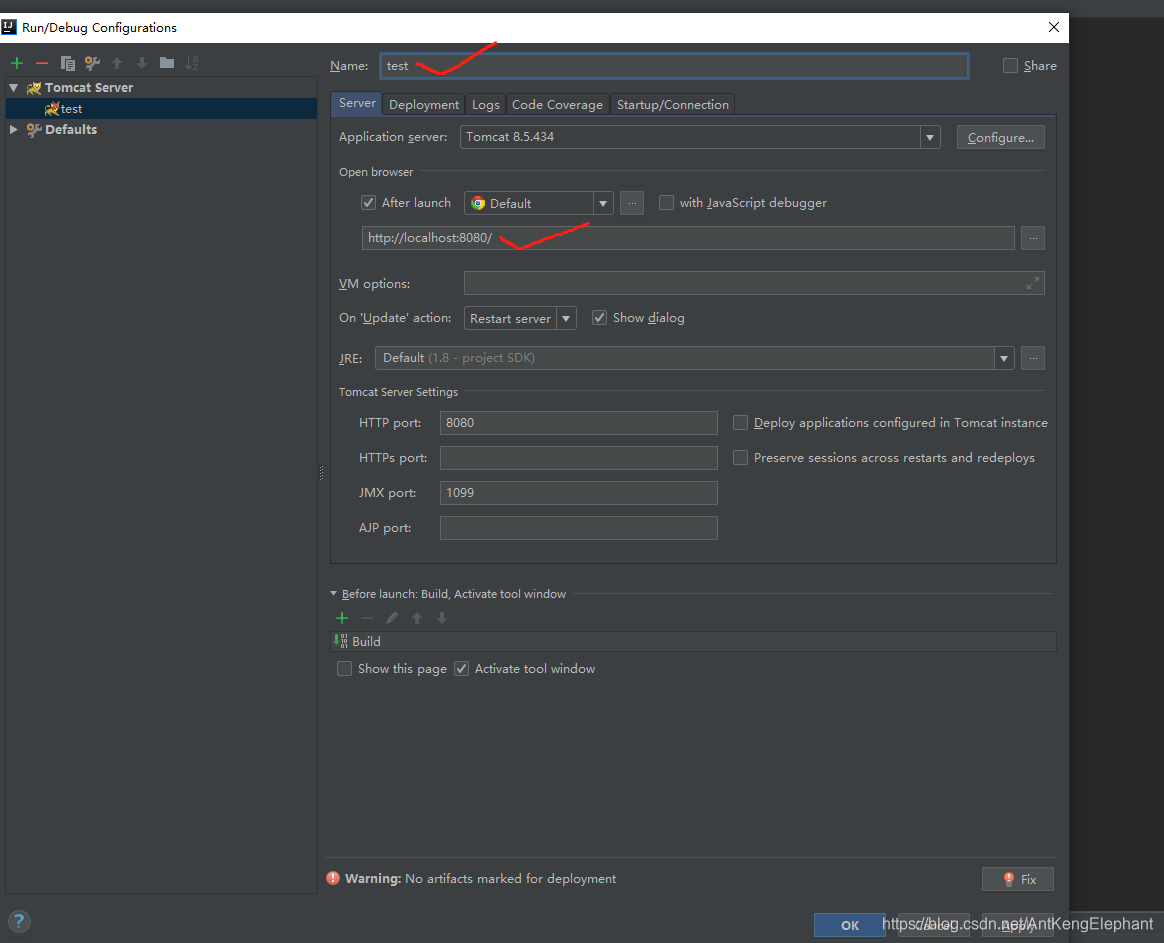Expand the VM options field
Screen dimensions: 1164x943
point(1033,283)
